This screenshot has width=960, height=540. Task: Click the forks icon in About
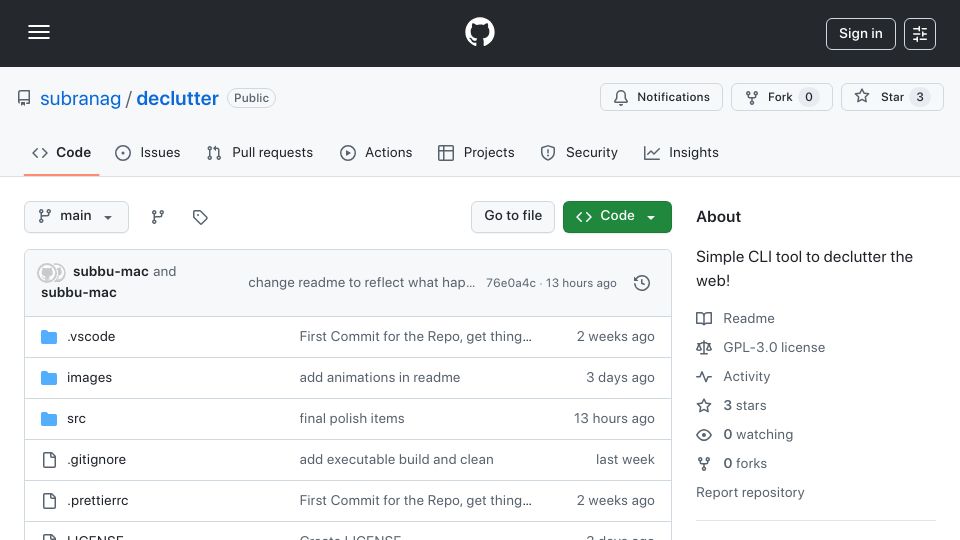coord(704,463)
